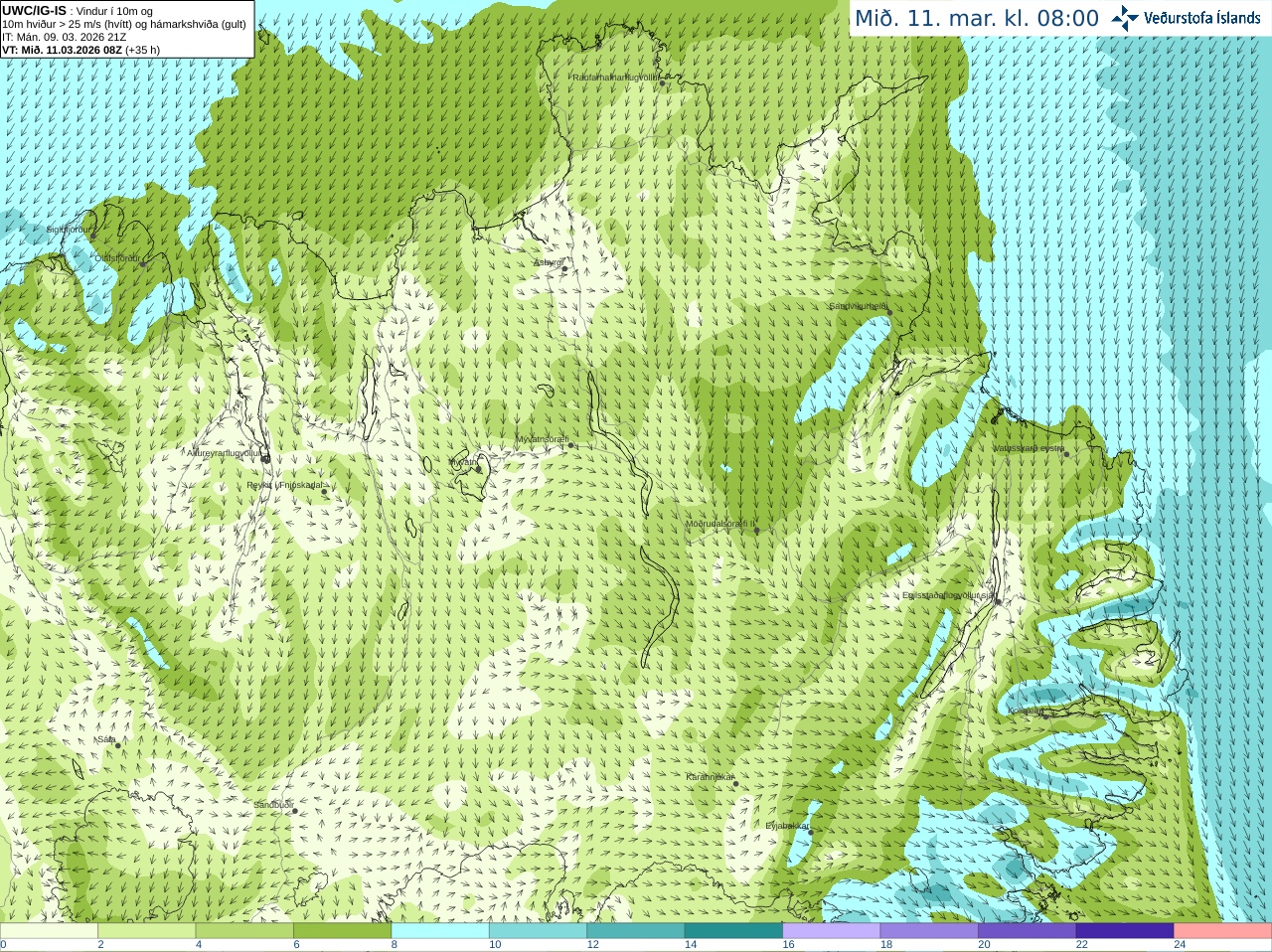Click the legend value 24

pyautogui.click(x=1180, y=945)
